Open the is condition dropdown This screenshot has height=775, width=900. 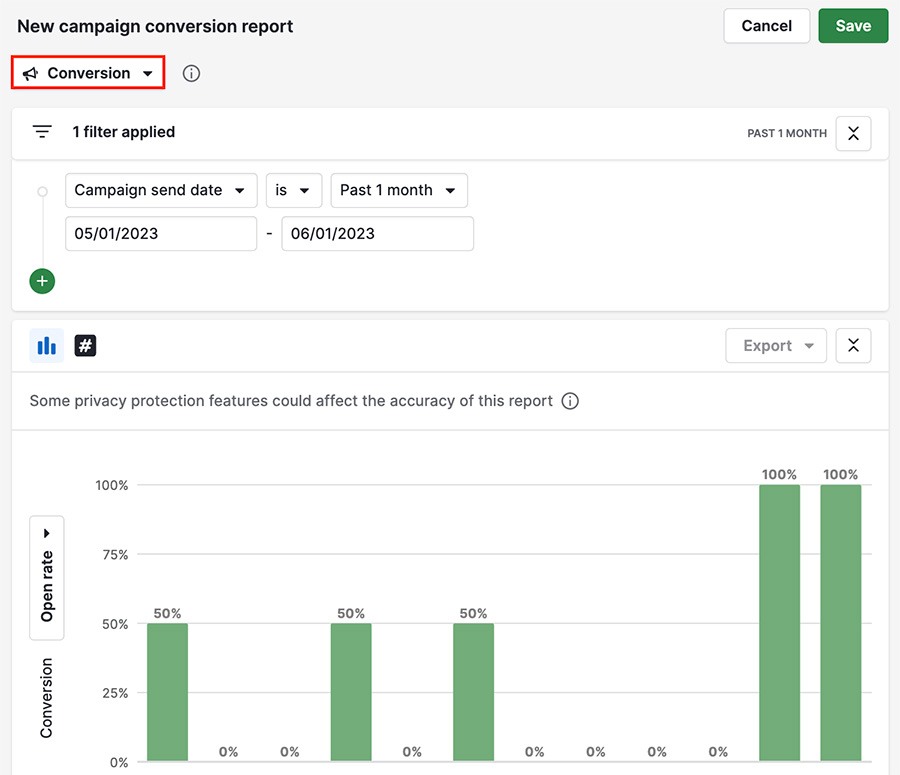pos(294,190)
